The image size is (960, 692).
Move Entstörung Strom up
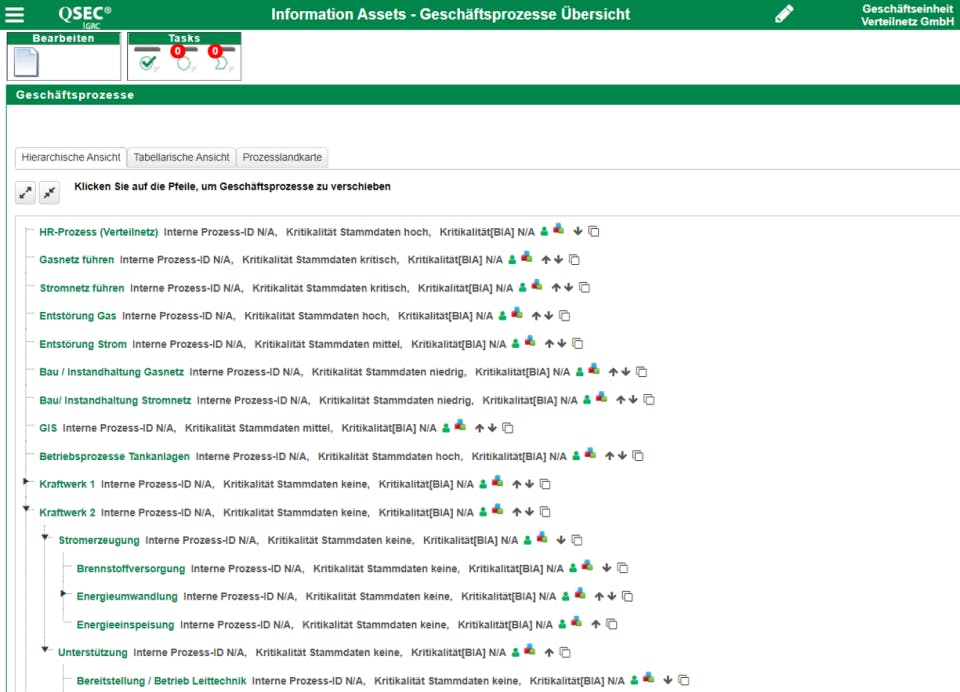coord(549,344)
